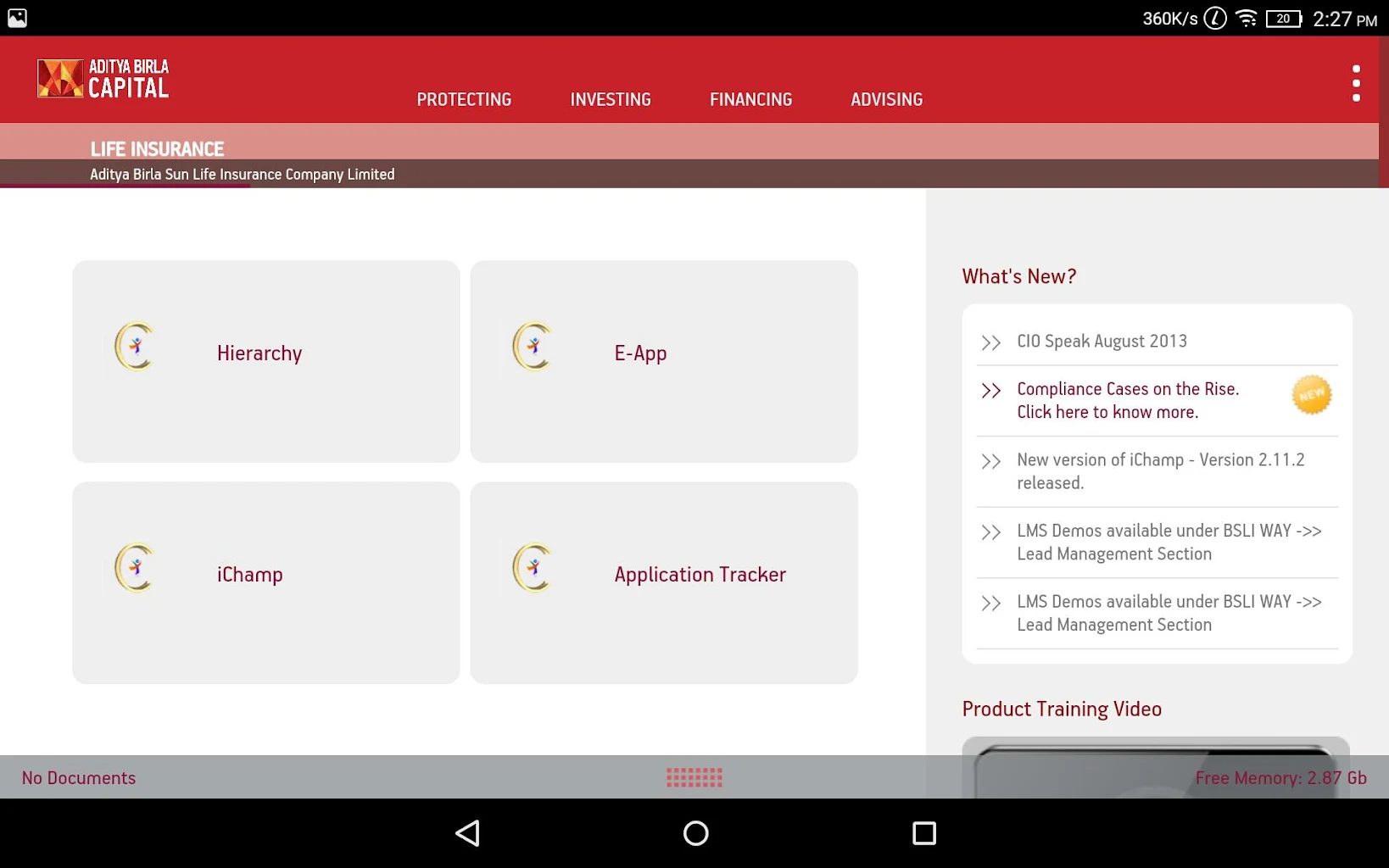This screenshot has width=1389, height=868.
Task: Tap the Android recent apps button
Action: pyautogui.click(x=924, y=833)
